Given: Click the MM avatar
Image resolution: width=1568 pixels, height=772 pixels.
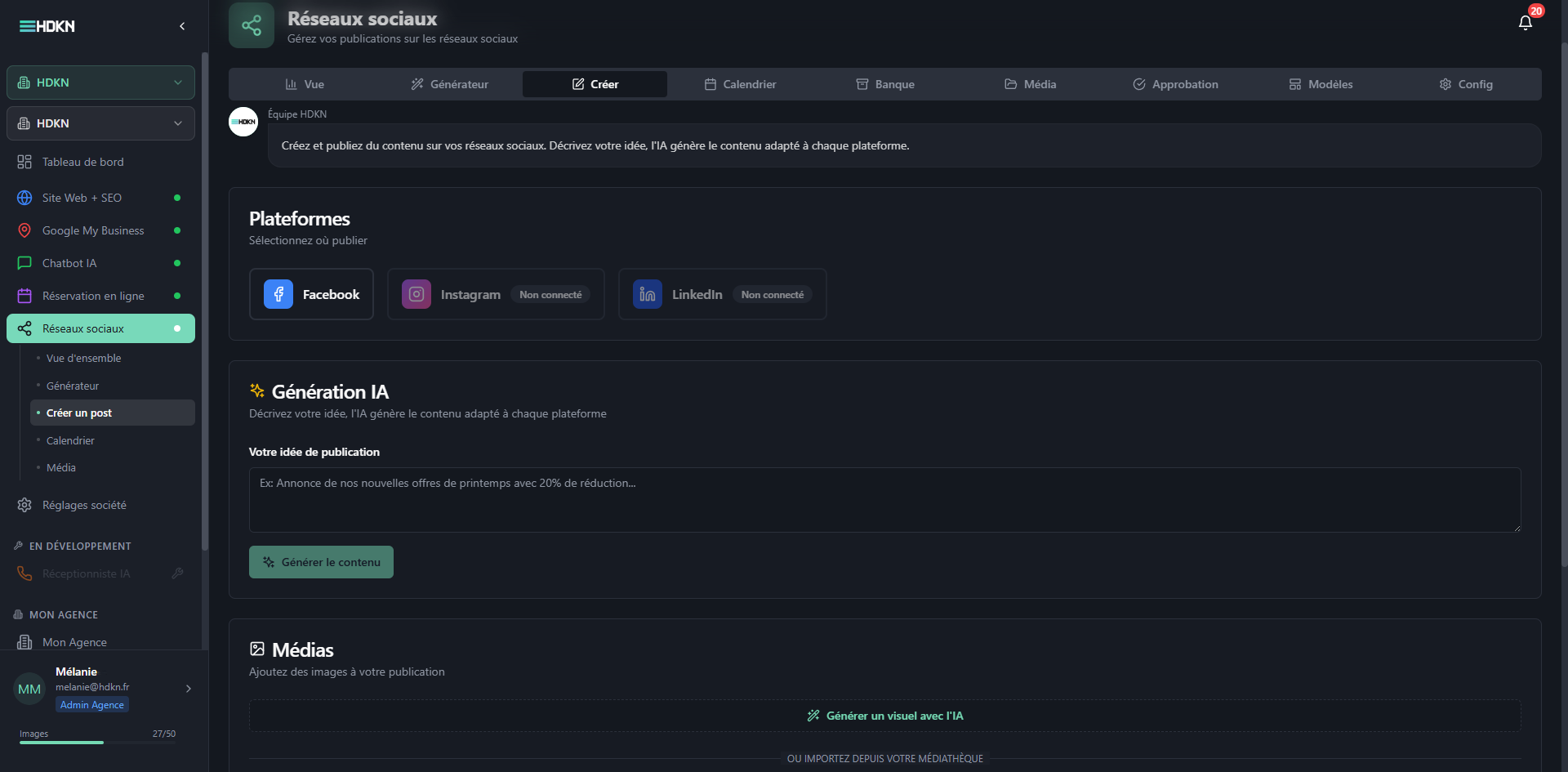Looking at the screenshot, I should point(29,689).
